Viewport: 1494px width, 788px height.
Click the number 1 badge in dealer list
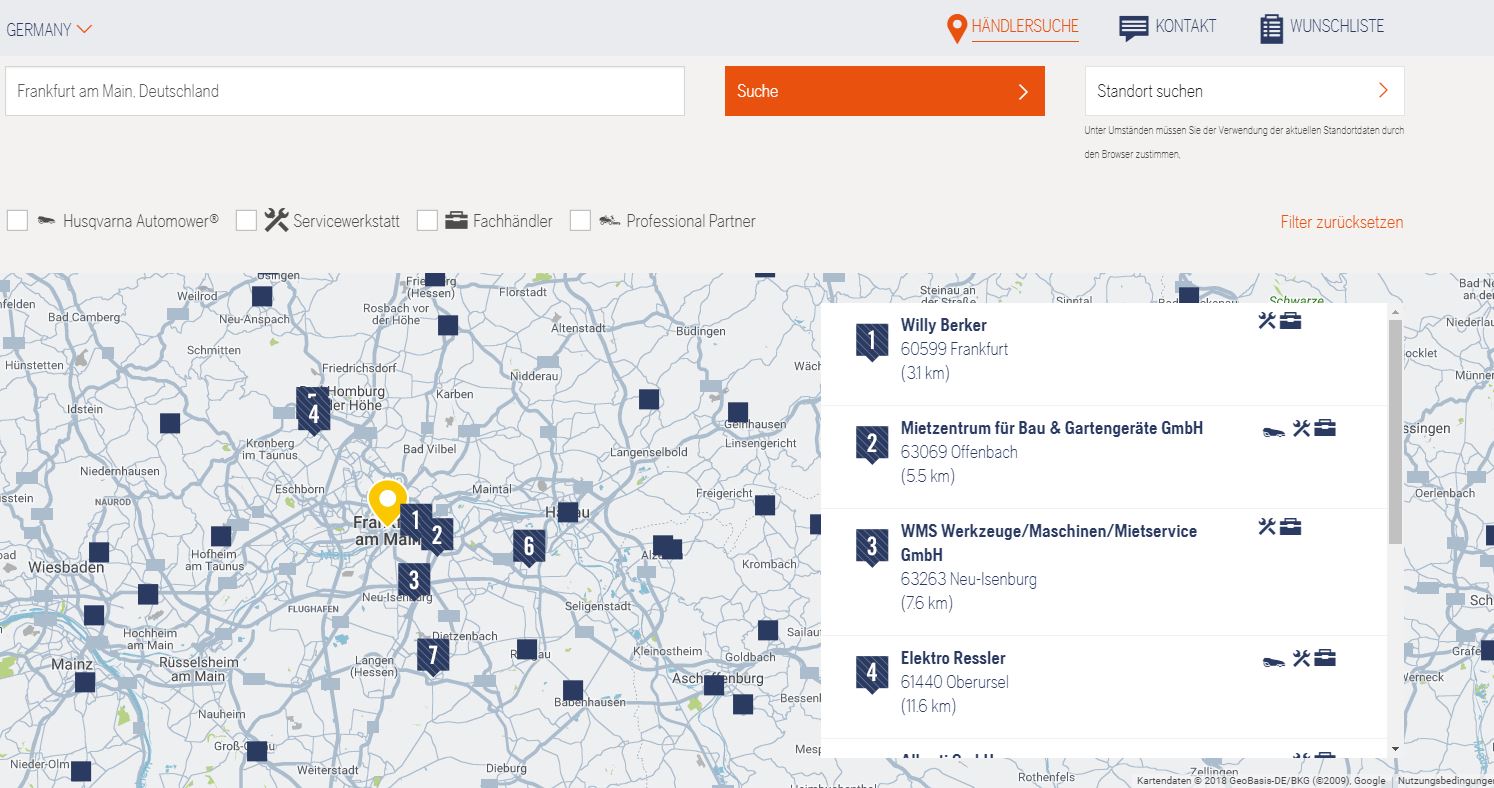click(872, 342)
